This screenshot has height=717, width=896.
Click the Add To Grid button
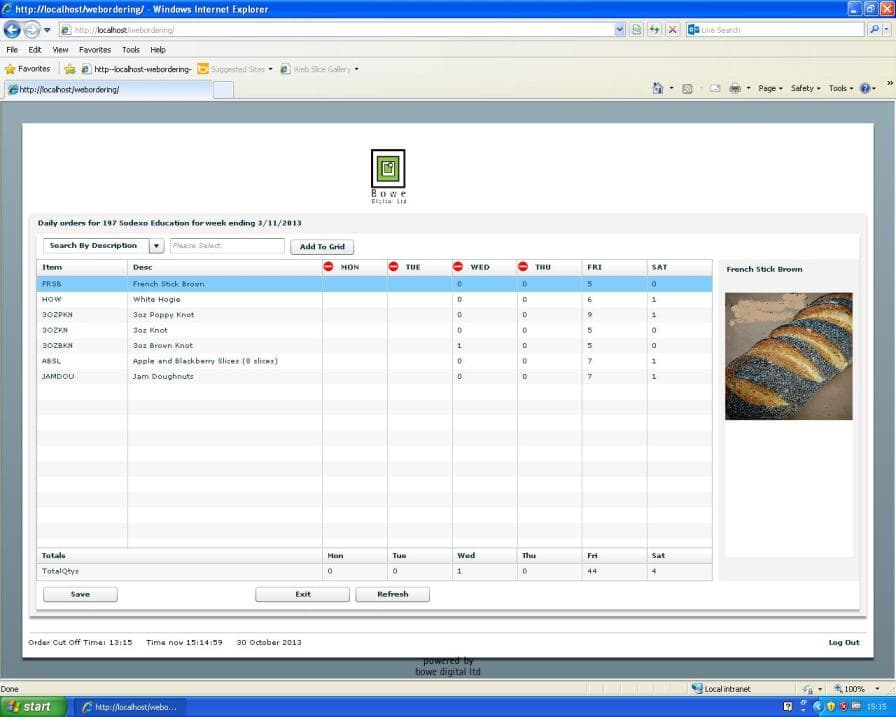(322, 246)
